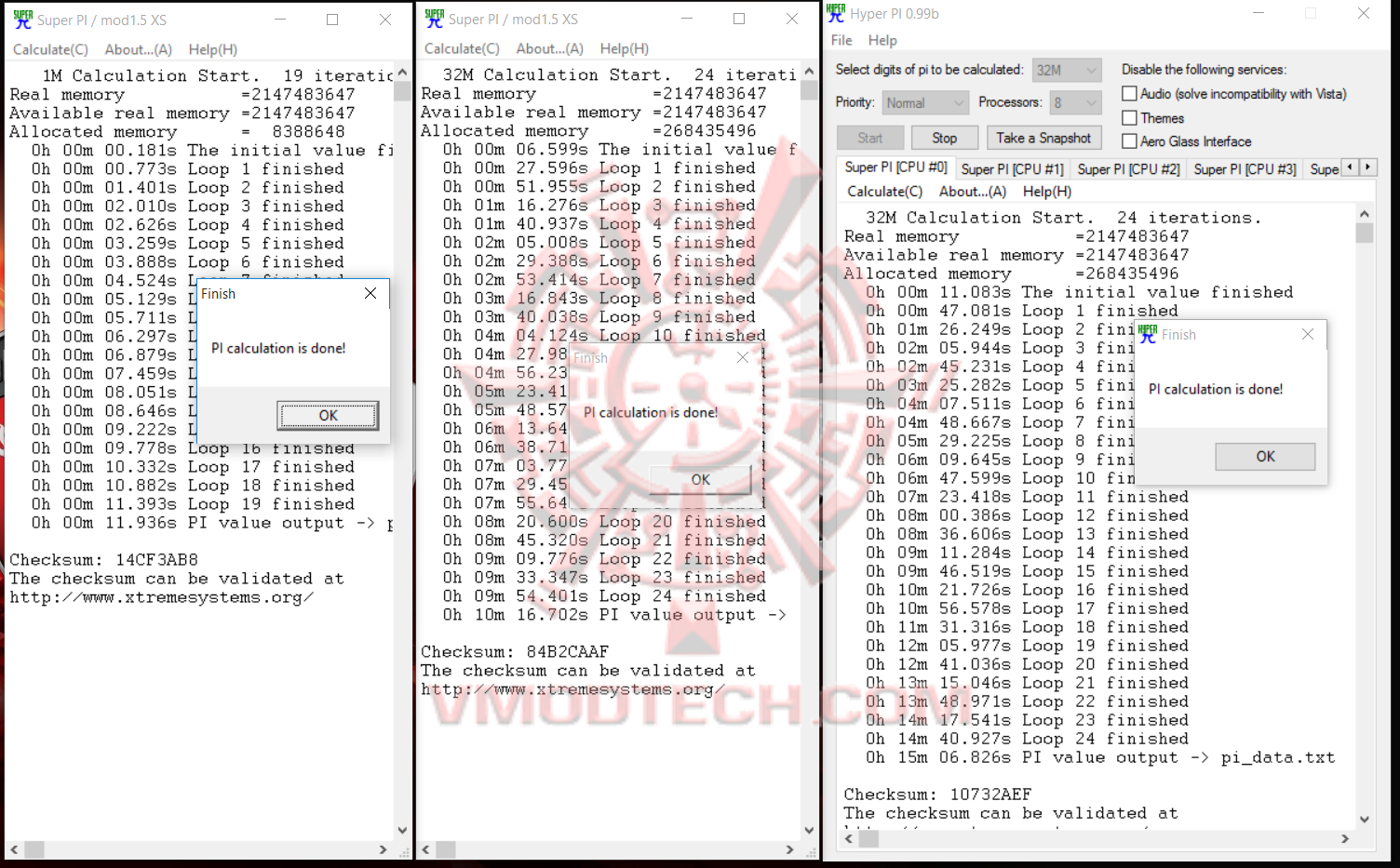
Task: Click the scroll-right arrow in the Hyper PI output pane
Action: coord(1345,838)
